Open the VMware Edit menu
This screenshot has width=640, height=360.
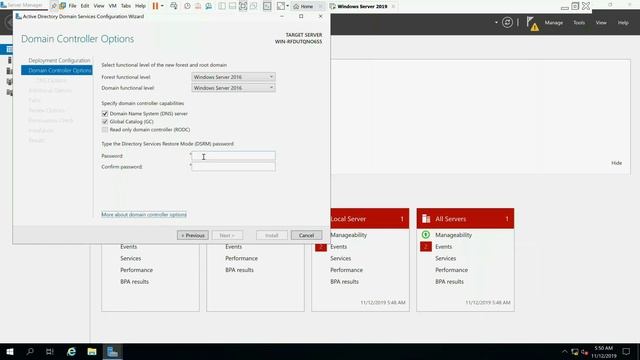[85, 6]
